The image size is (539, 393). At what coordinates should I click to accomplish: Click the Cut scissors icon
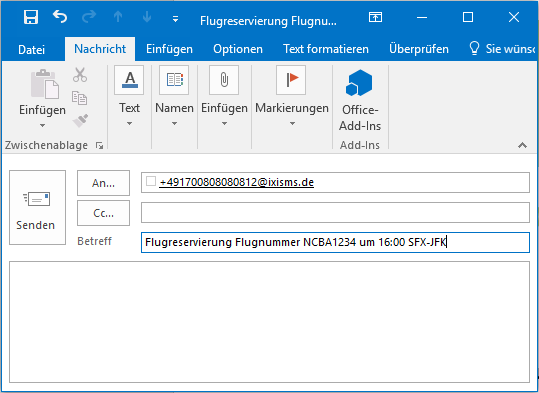tap(80, 75)
